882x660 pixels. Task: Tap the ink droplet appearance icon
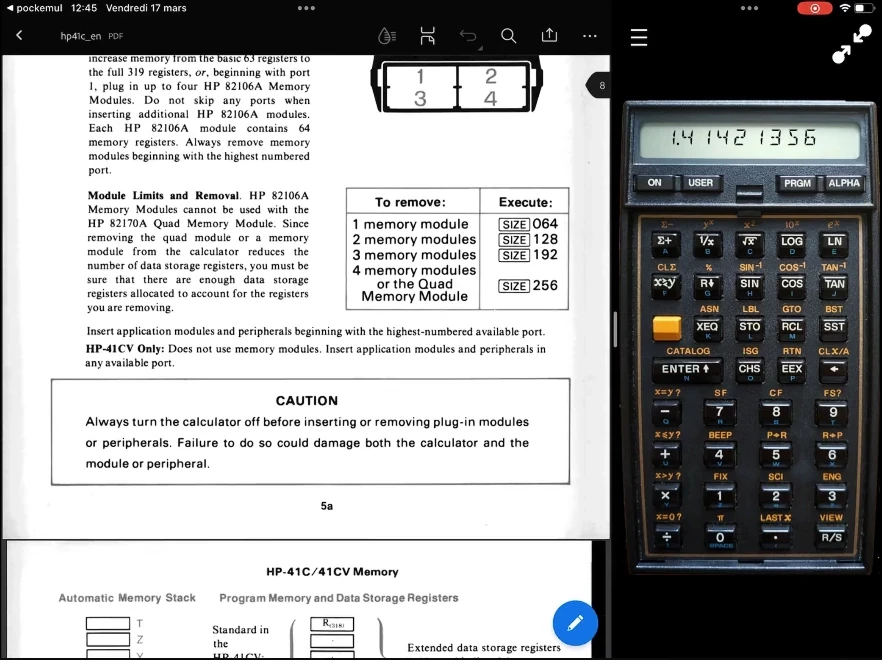[387, 36]
